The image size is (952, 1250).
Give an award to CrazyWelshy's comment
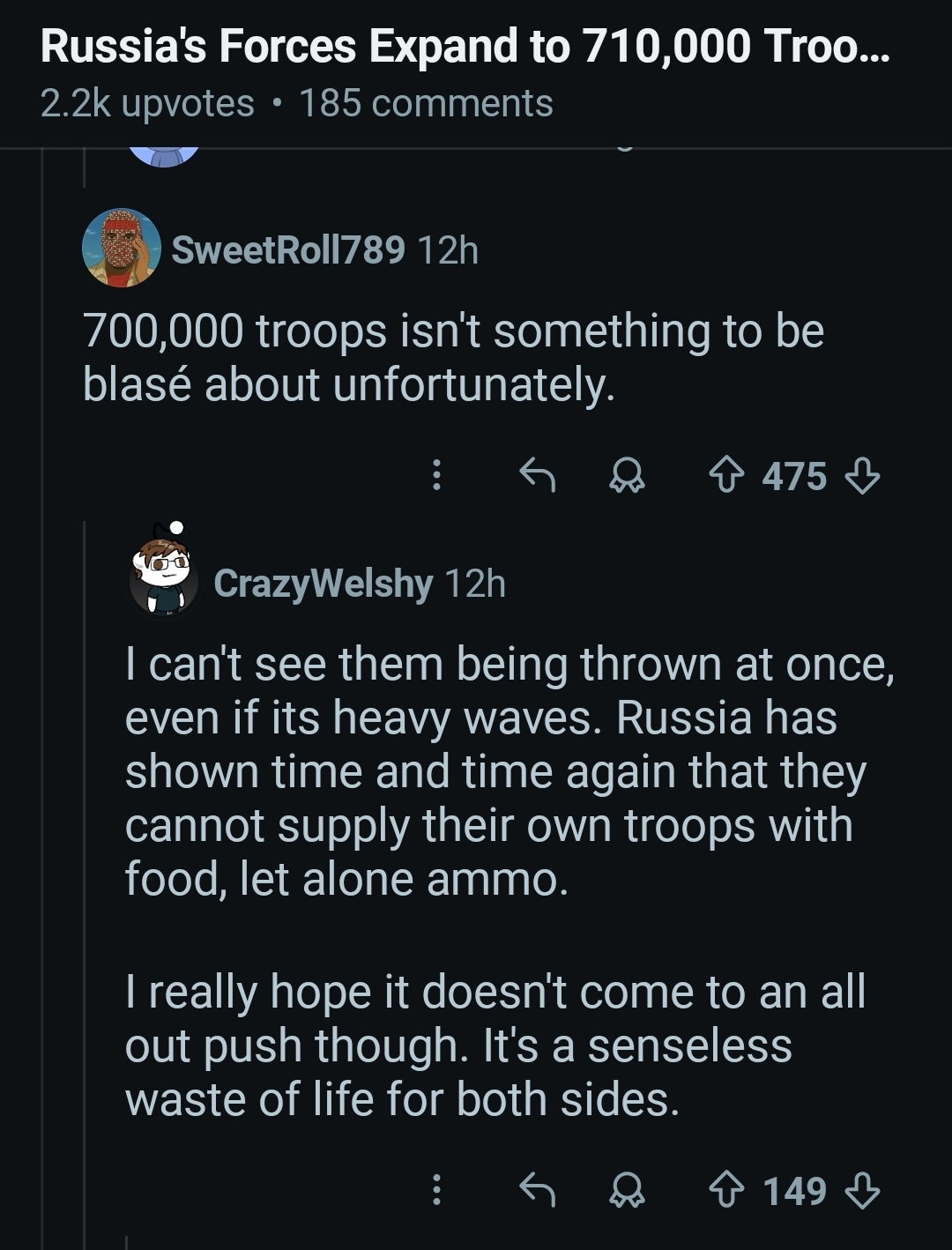tap(628, 1191)
